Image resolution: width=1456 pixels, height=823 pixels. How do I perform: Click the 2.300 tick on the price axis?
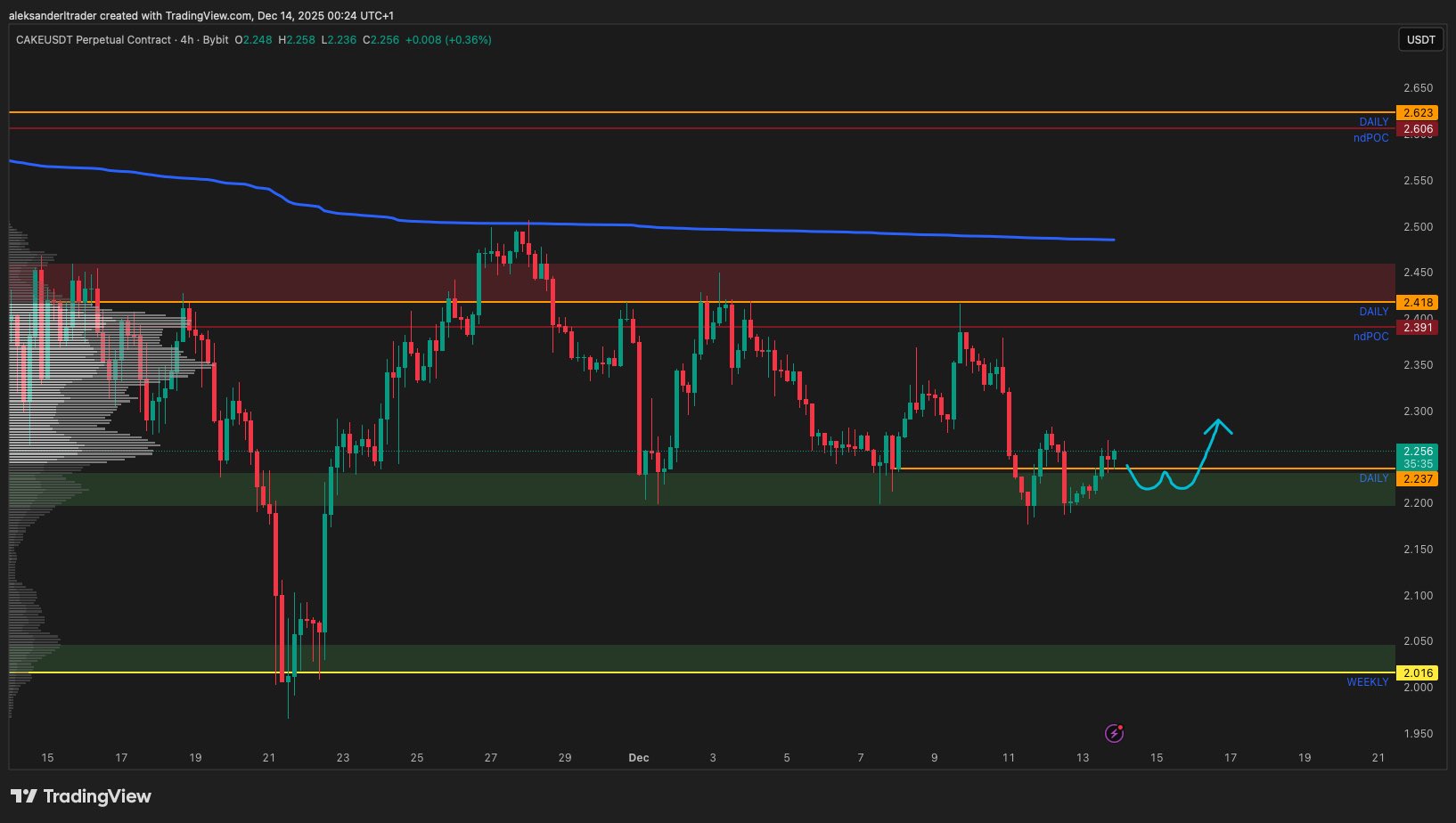click(x=1418, y=411)
